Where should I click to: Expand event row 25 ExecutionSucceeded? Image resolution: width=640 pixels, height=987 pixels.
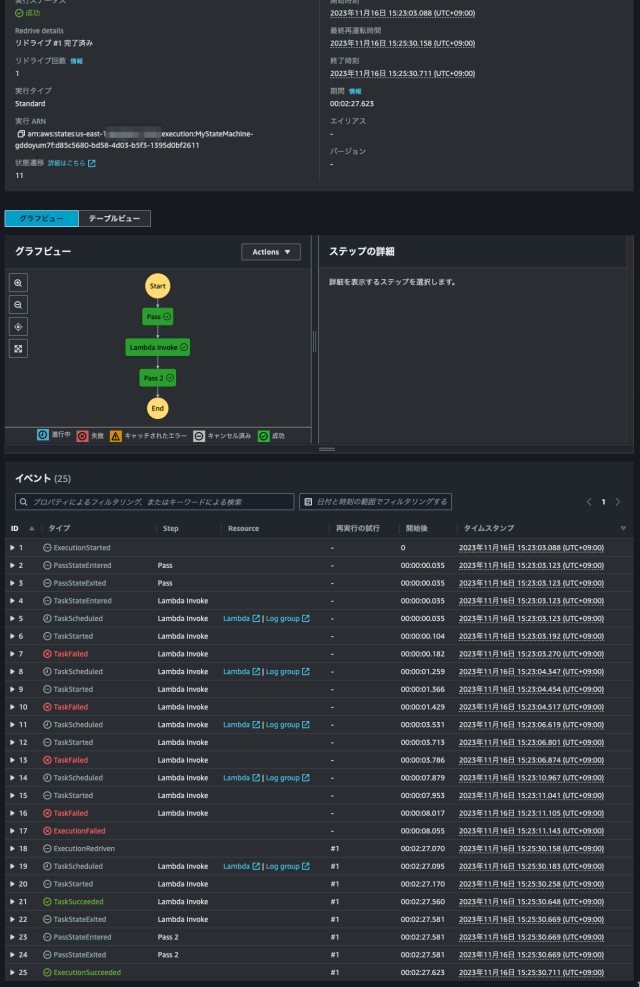[x=12, y=972]
